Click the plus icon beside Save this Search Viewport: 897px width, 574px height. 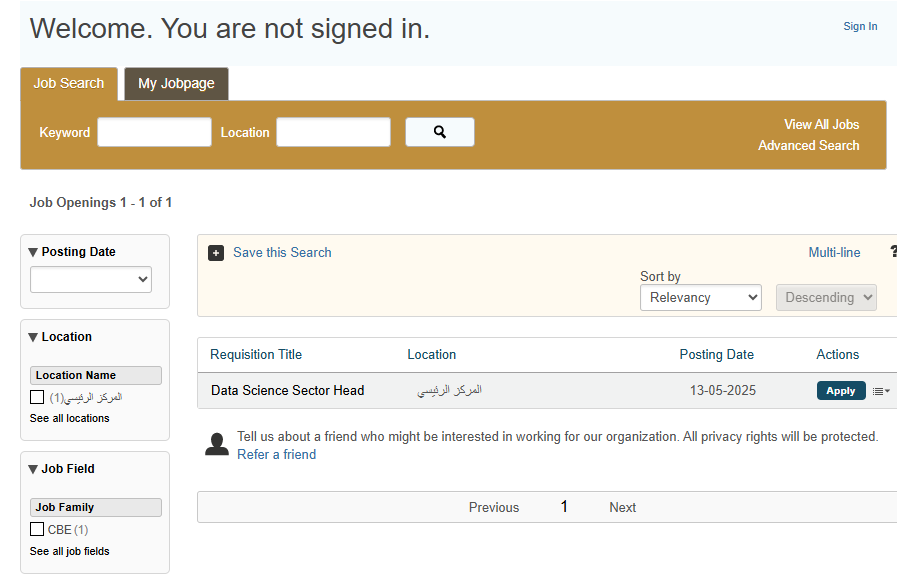216,253
